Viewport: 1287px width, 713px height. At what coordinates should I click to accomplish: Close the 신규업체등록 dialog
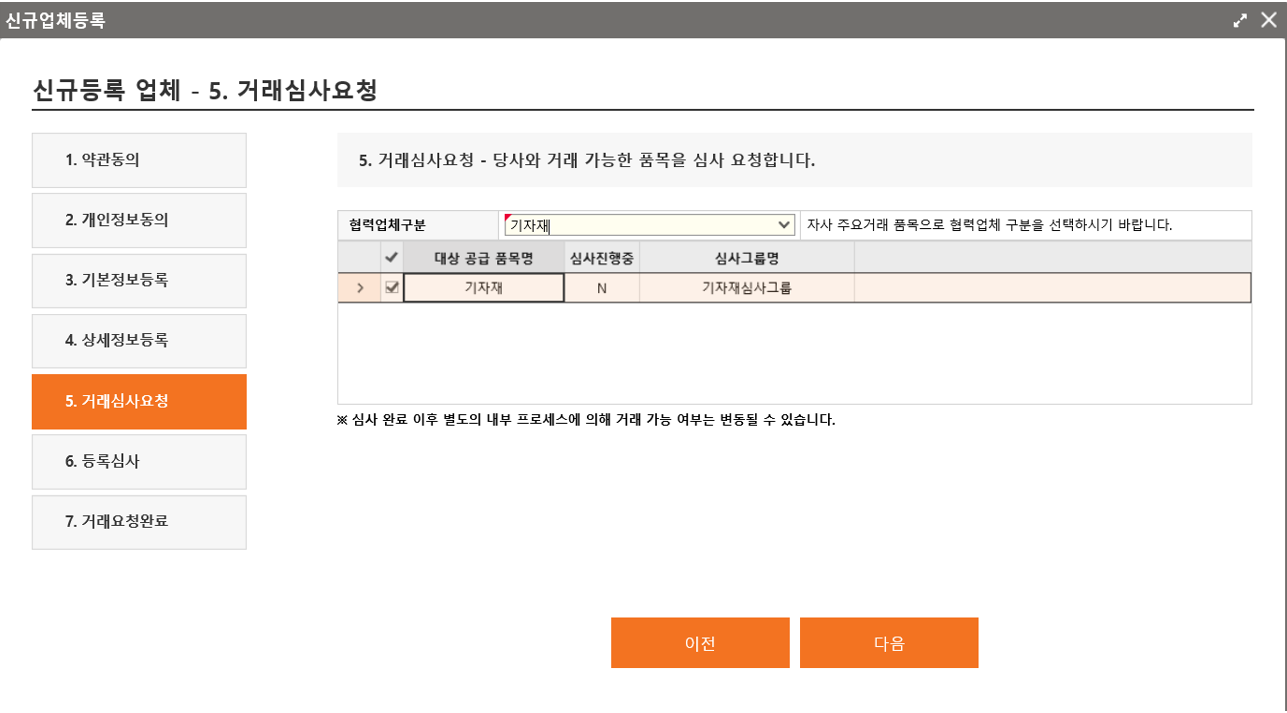click(x=1268, y=20)
